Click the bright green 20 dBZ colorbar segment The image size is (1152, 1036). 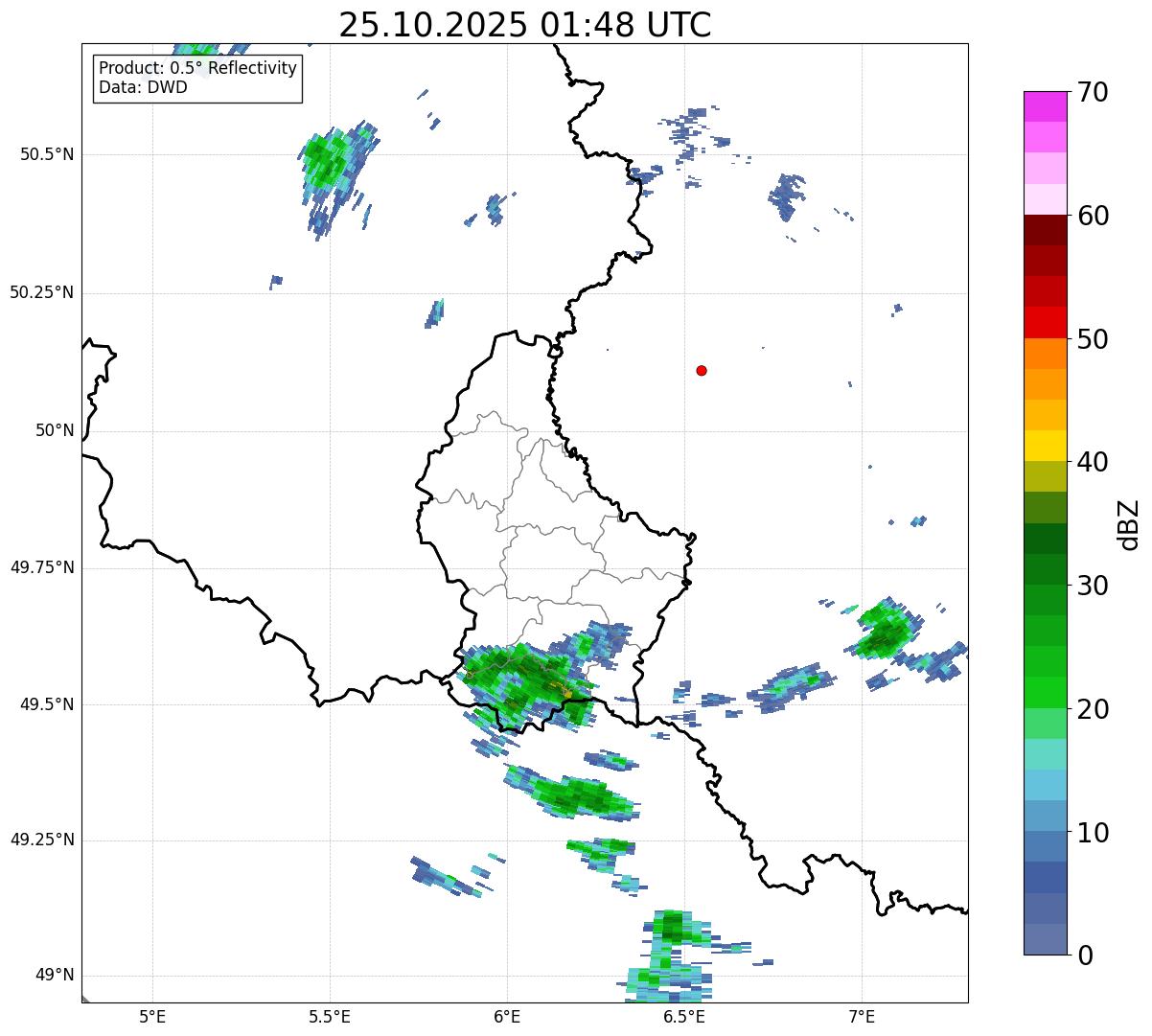(x=1045, y=692)
